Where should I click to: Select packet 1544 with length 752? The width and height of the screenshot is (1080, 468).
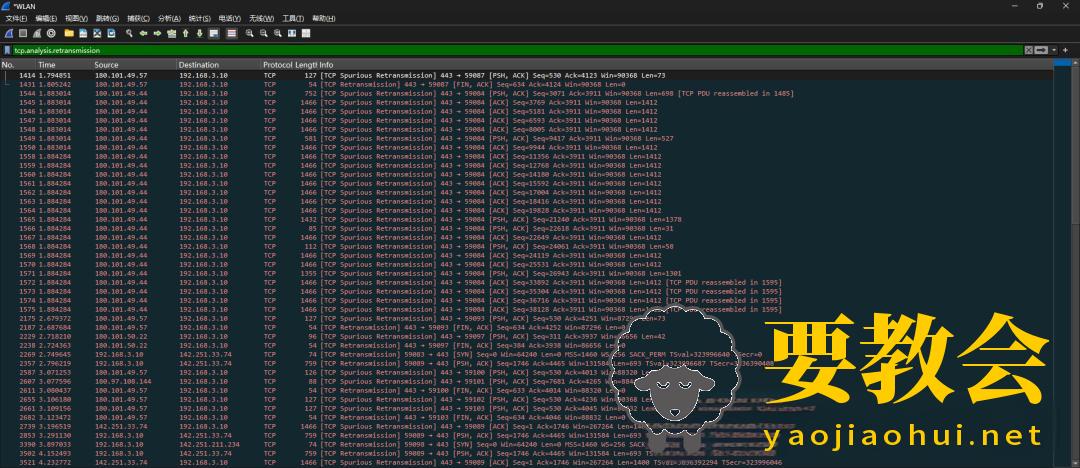click(x=527, y=93)
